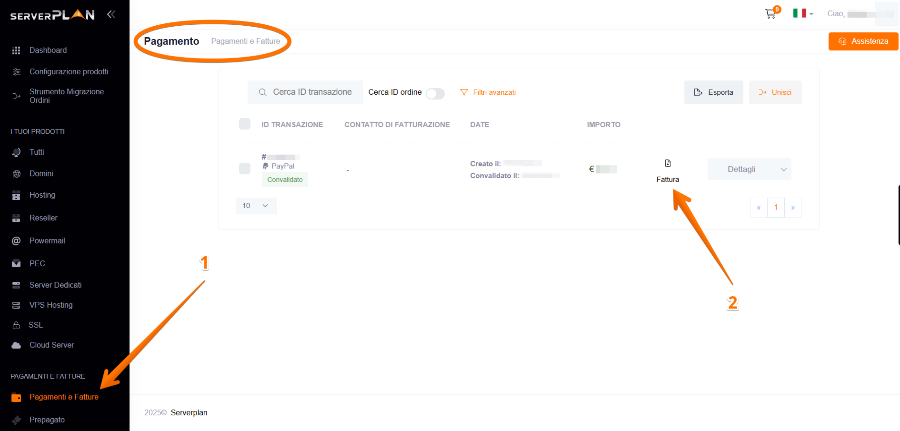Toggle the Cerca ID ordine switch
This screenshot has height=431, width=900.
click(435, 93)
